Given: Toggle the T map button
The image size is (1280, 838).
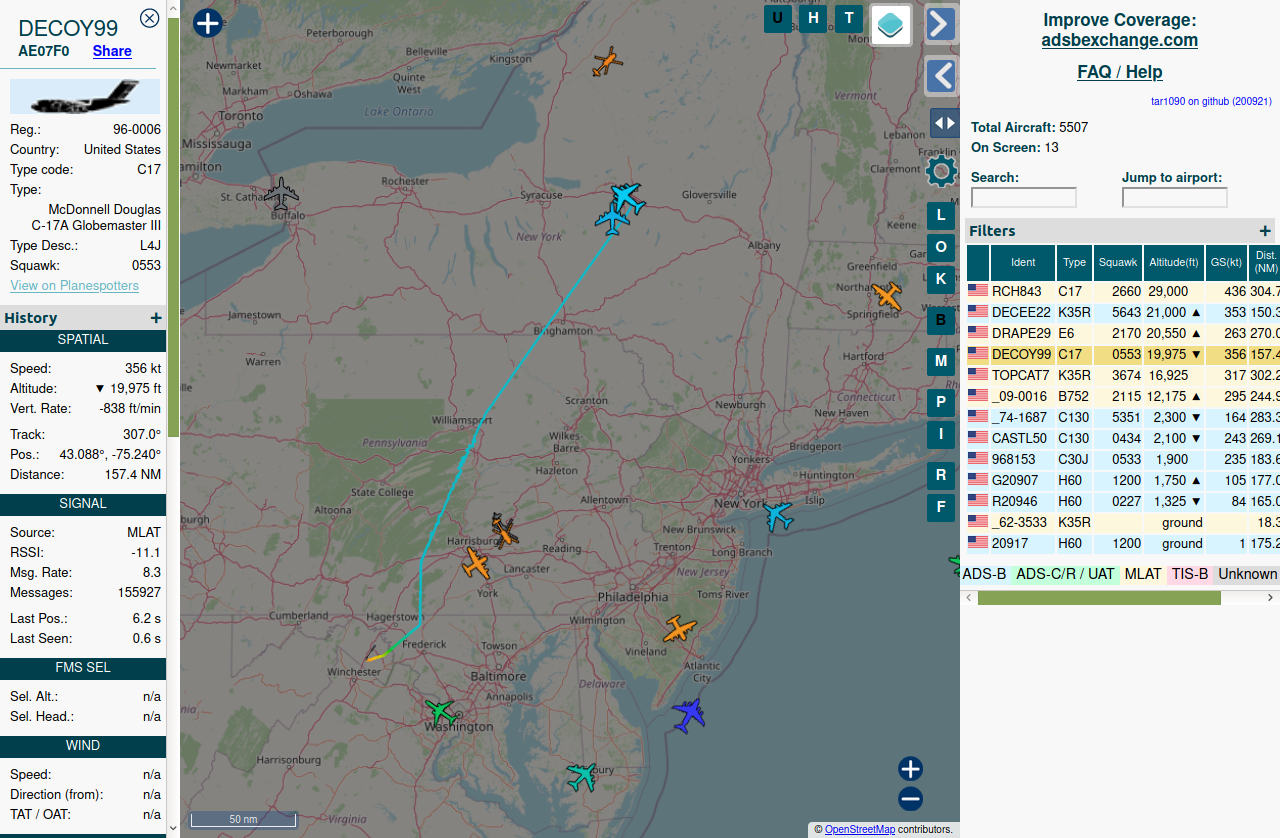Looking at the screenshot, I should [x=849, y=18].
